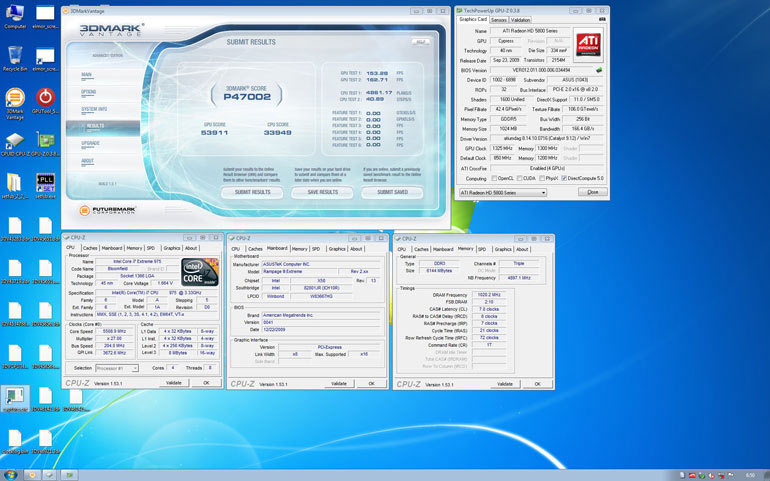Toggle the CUDA checkbox in GPU-Z
This screenshot has height=481, width=770.
click(519, 178)
